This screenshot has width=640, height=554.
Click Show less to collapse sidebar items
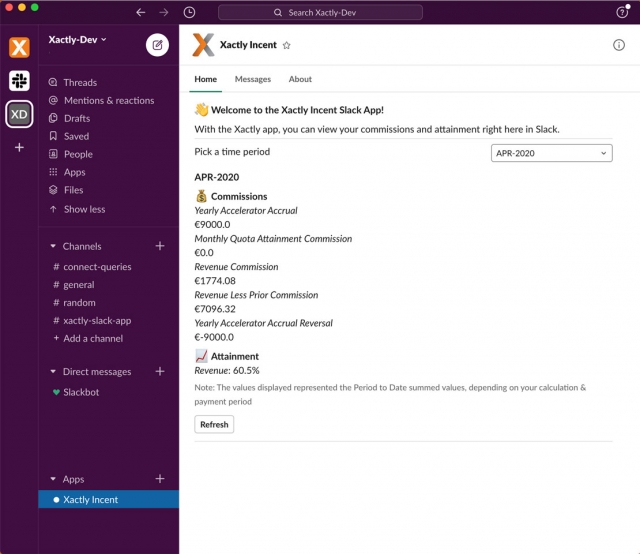click(84, 209)
